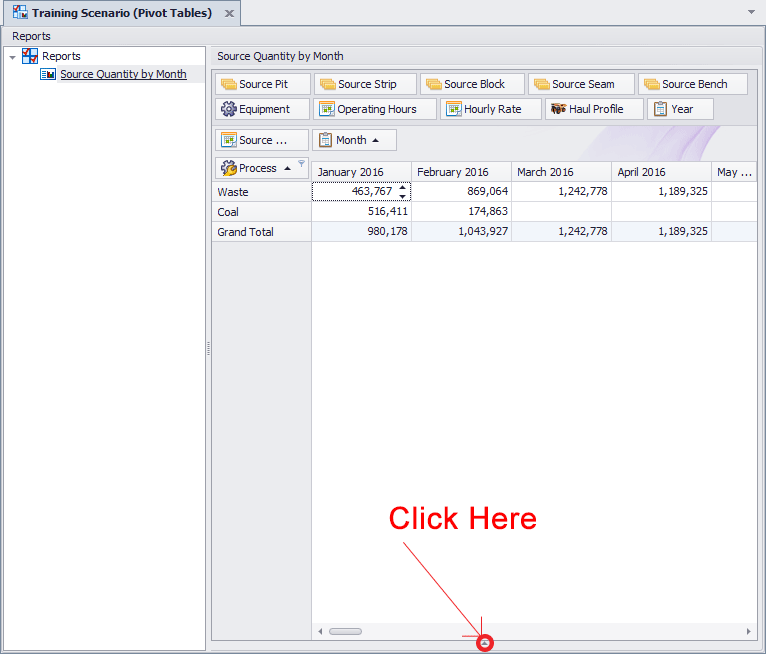
Task: Open the Process field filter funnel
Action: tap(301, 163)
